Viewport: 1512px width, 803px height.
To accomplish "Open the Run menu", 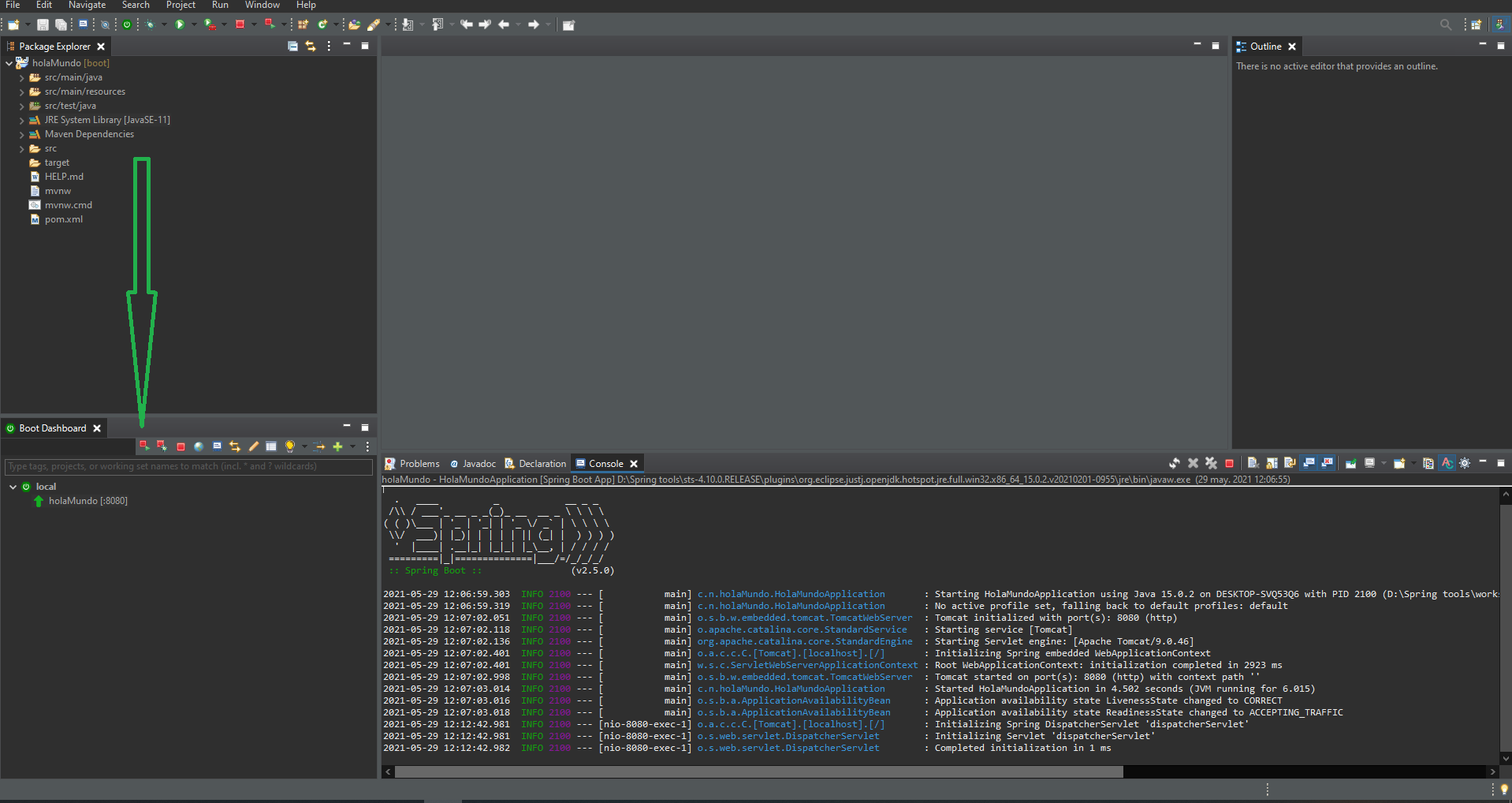I will point(220,5).
